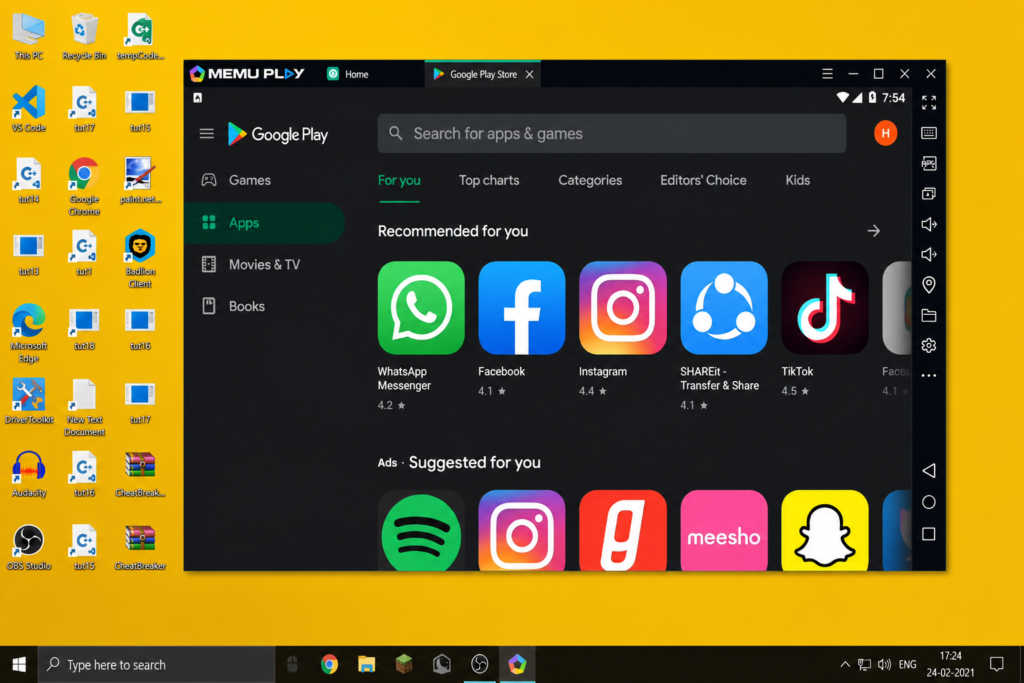Switch to MEmu Home tab
The height and width of the screenshot is (683, 1024).
click(x=348, y=74)
